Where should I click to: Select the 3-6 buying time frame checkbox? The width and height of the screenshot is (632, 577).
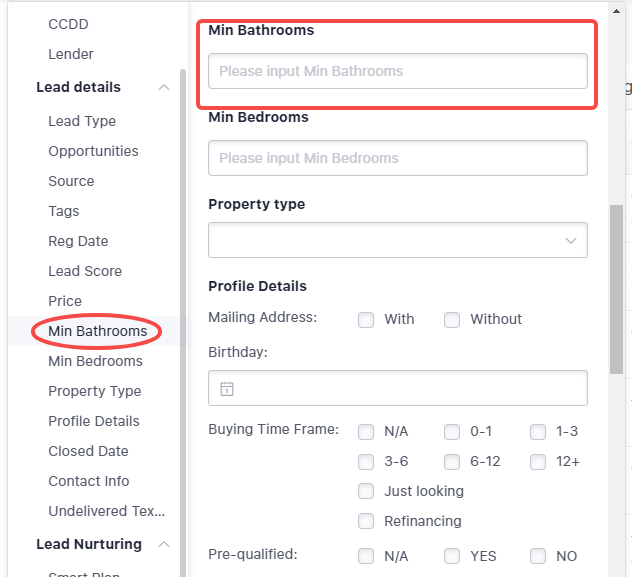coord(366,462)
